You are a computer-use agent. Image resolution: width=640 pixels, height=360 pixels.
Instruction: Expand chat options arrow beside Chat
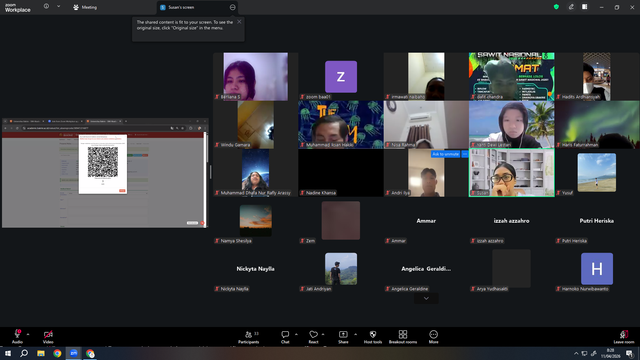point(296,334)
